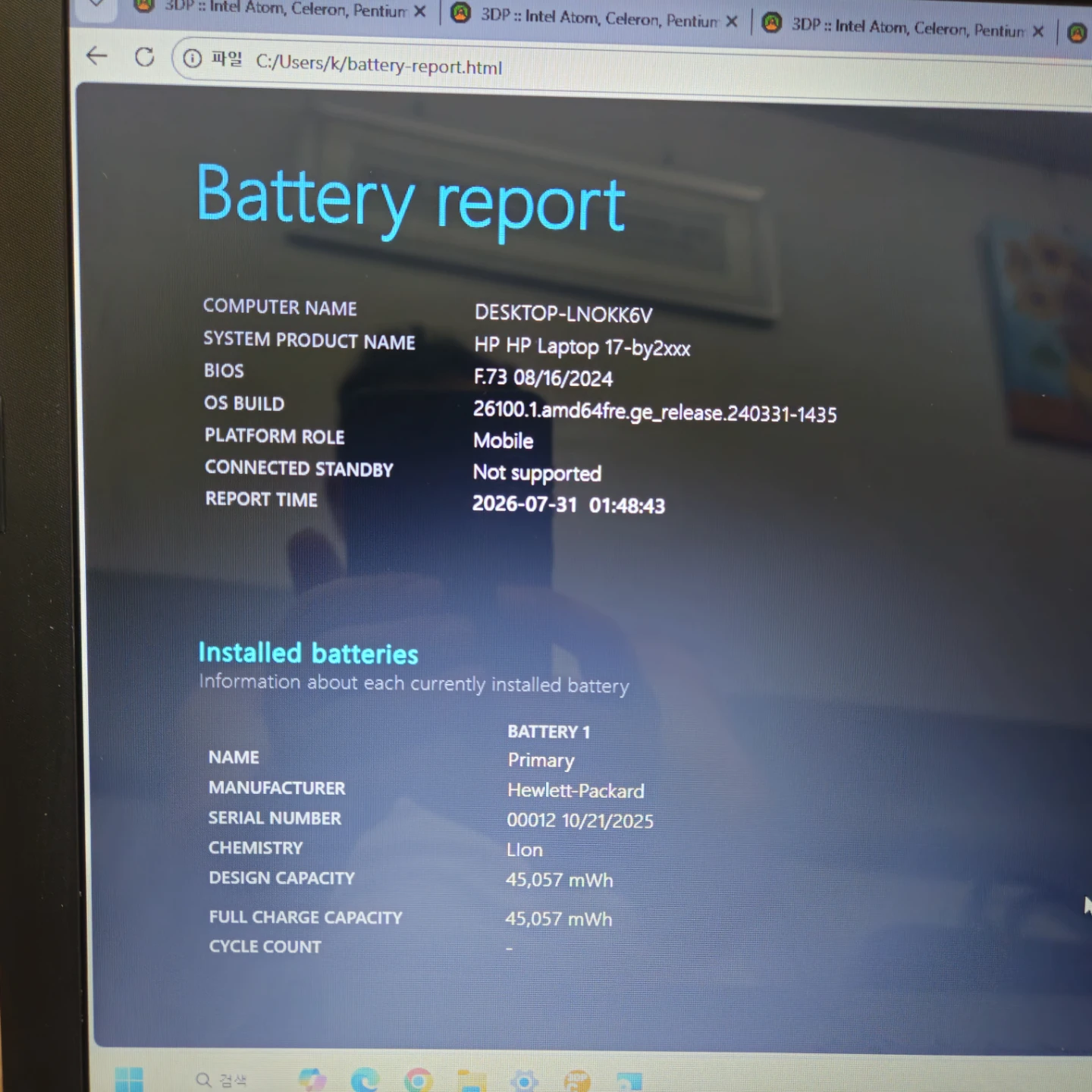Select the serial number 00012 10/21/2025
This screenshot has height=1092, width=1092.
click(580, 821)
